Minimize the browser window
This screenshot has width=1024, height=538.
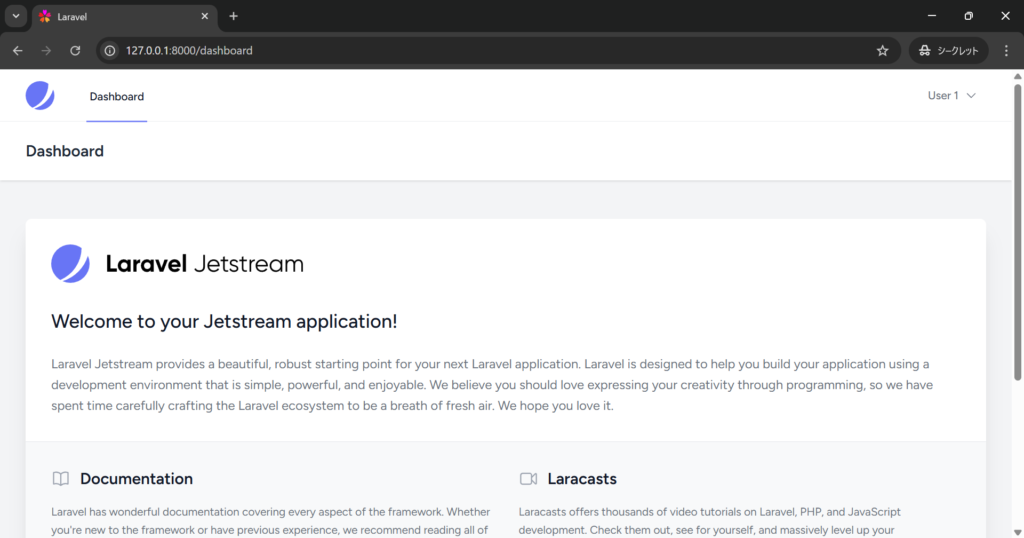point(932,16)
